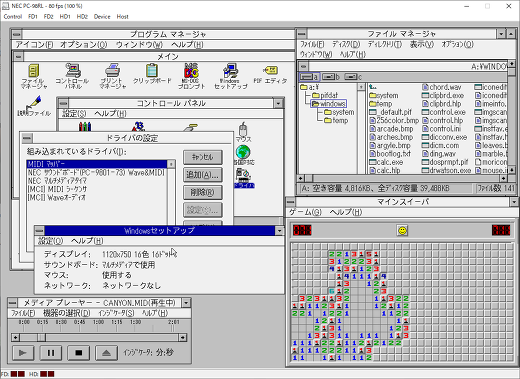Open the emulator Control menu
Image resolution: width=520 pixels, height=379 pixels.
click(13, 16)
